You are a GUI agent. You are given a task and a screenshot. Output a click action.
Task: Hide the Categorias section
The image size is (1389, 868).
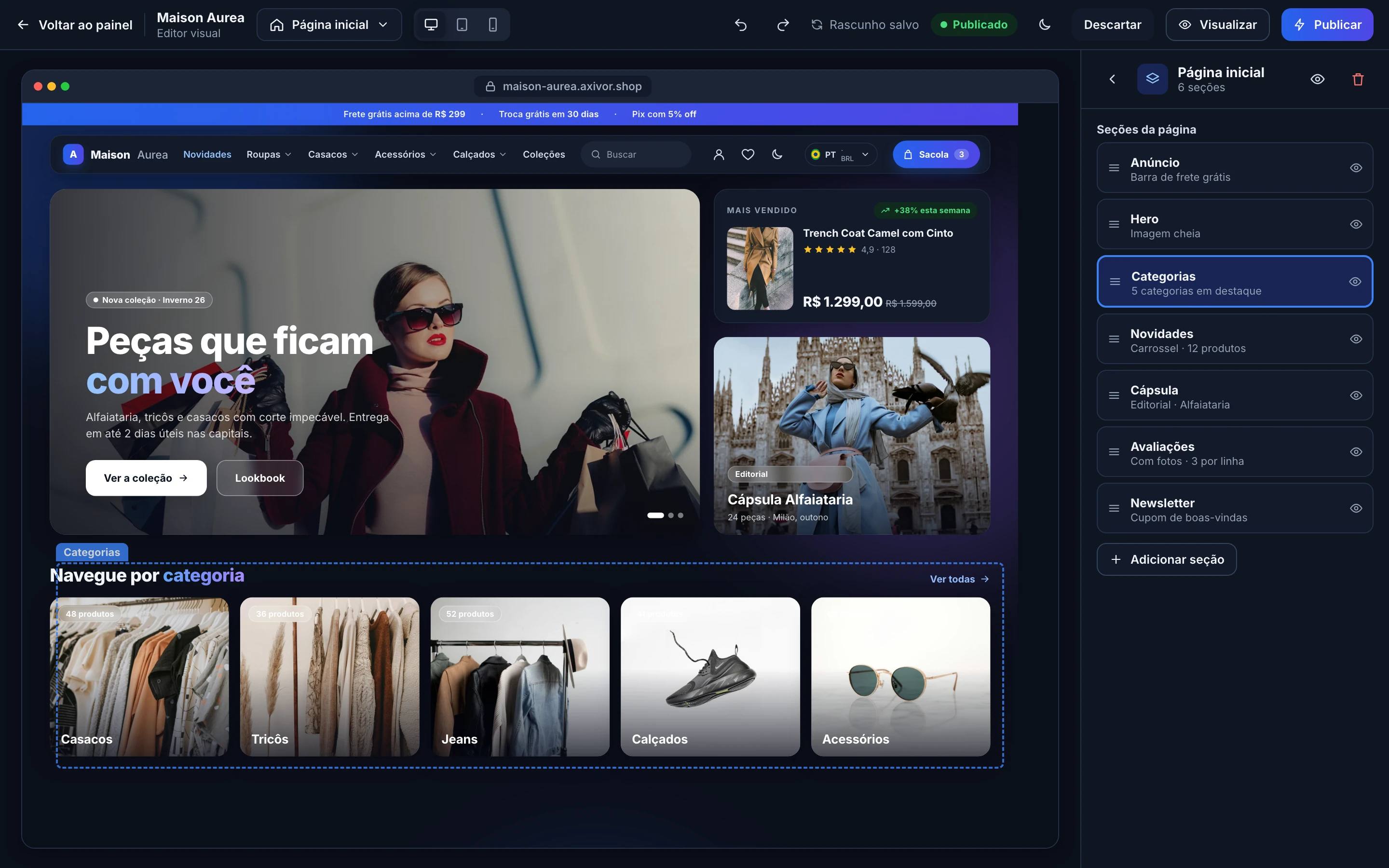pos(1355,282)
